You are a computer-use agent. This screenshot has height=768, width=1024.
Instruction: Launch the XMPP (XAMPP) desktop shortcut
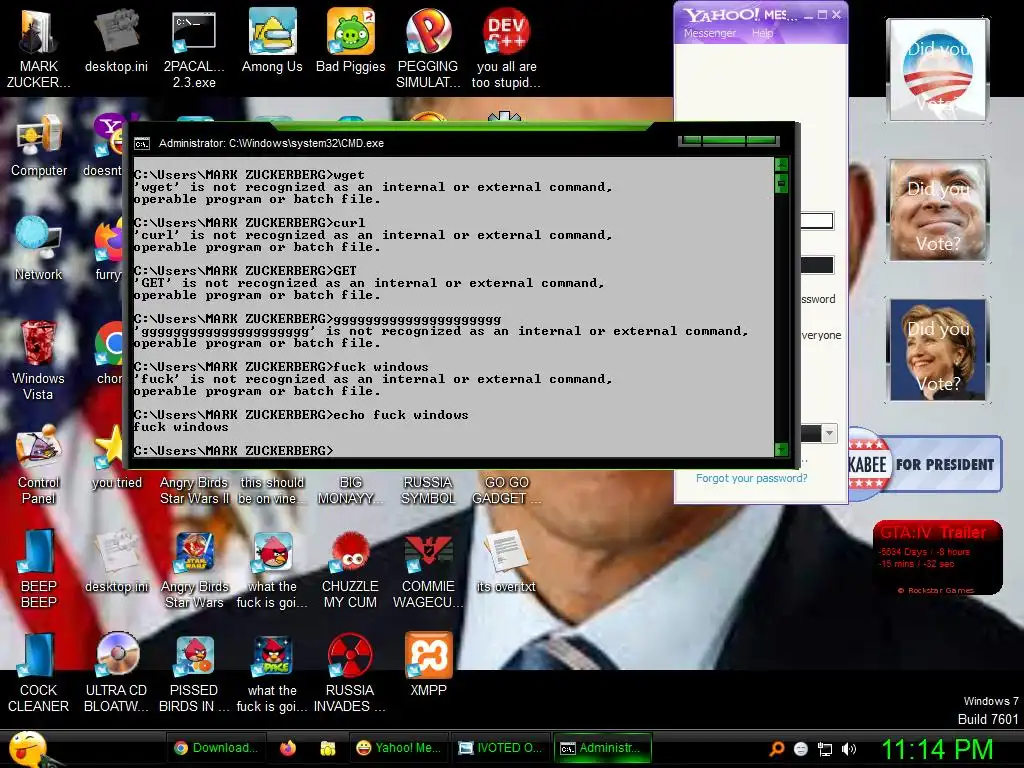[428, 655]
